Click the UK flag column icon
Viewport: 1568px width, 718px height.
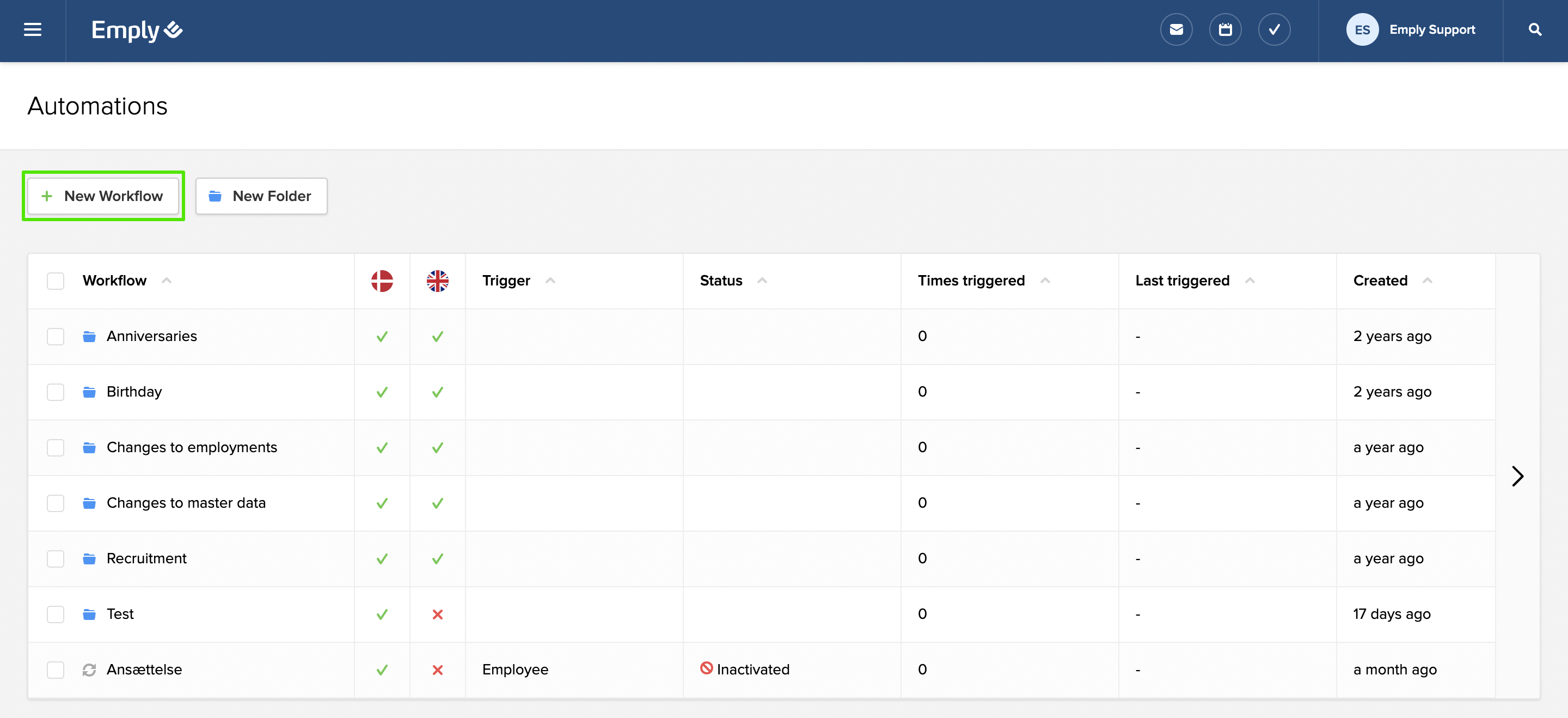tap(437, 281)
